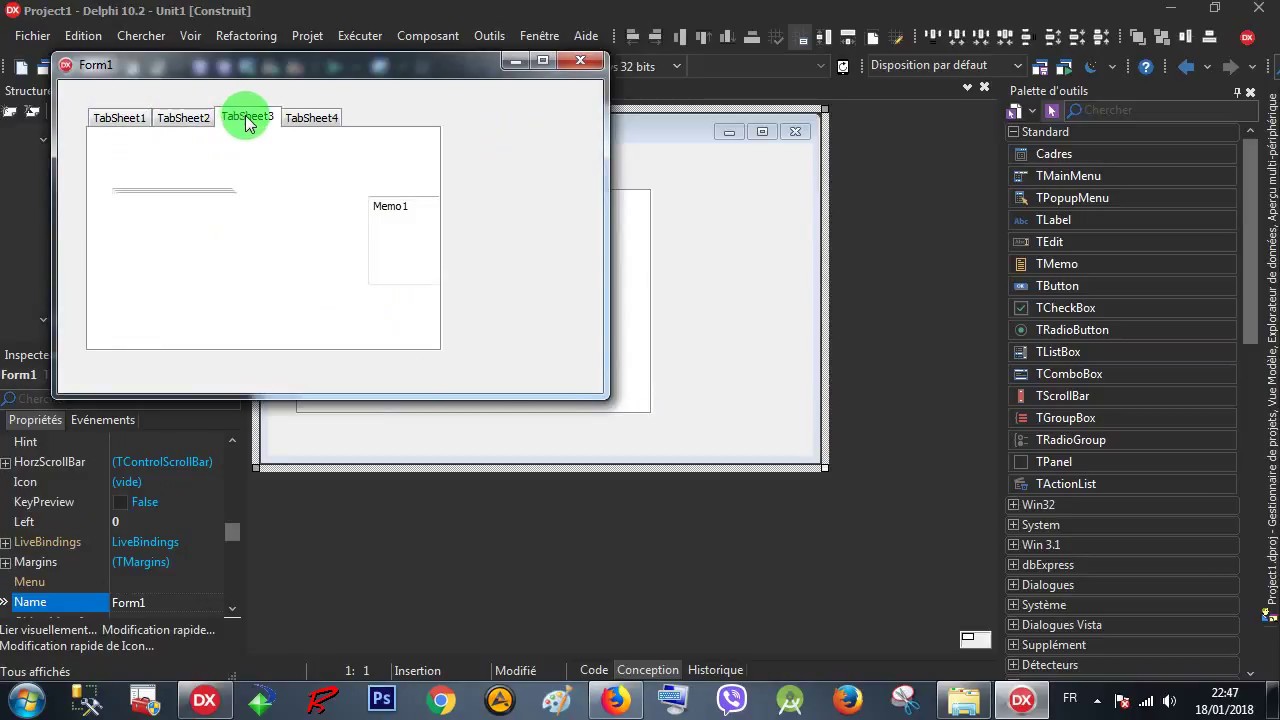The image size is (1280, 720).
Task: Click the bring to front toolbar icon
Action: point(1137,37)
